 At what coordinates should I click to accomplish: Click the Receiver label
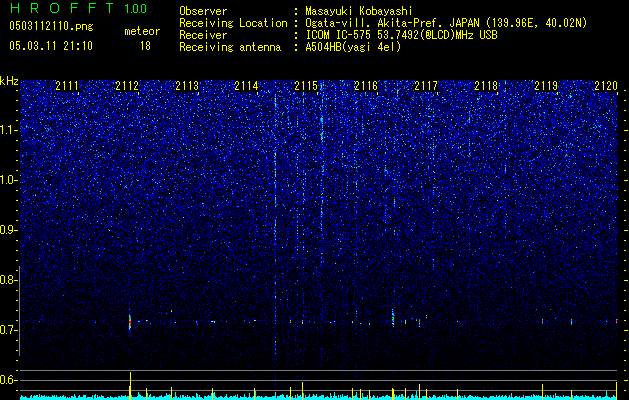[x=203, y=35]
